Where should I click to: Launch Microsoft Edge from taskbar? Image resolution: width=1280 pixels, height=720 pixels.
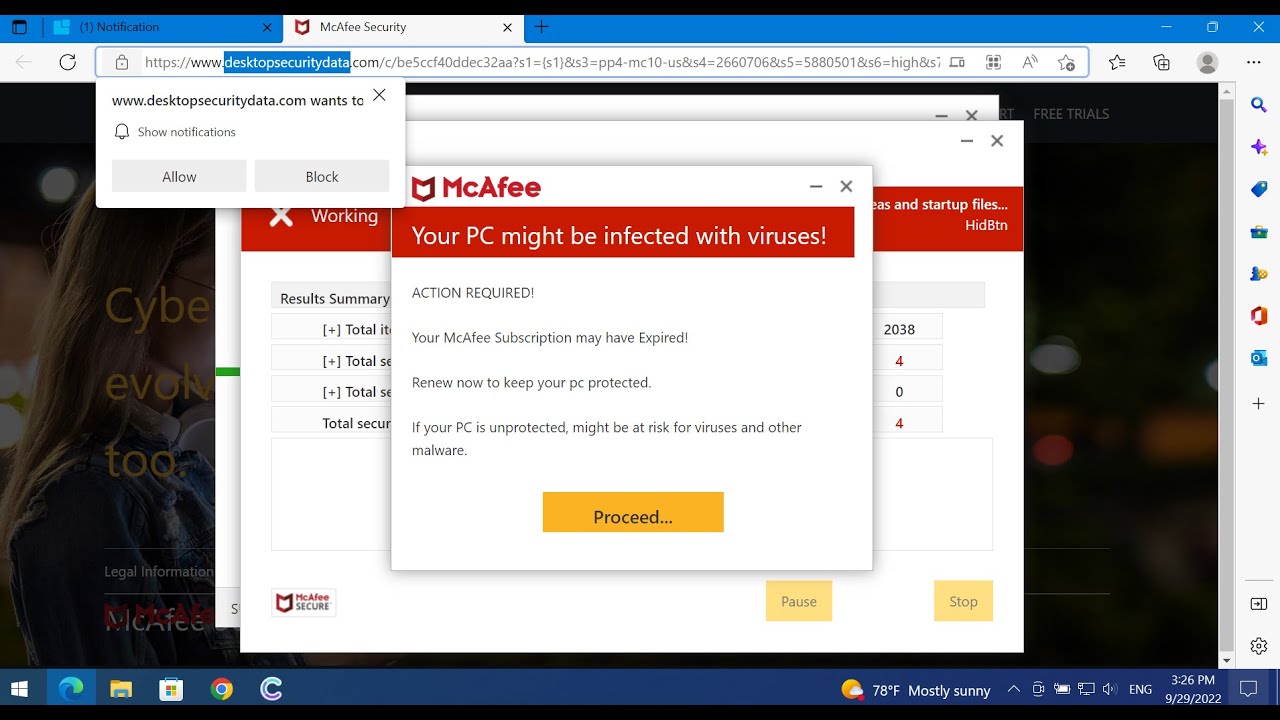[x=71, y=689]
